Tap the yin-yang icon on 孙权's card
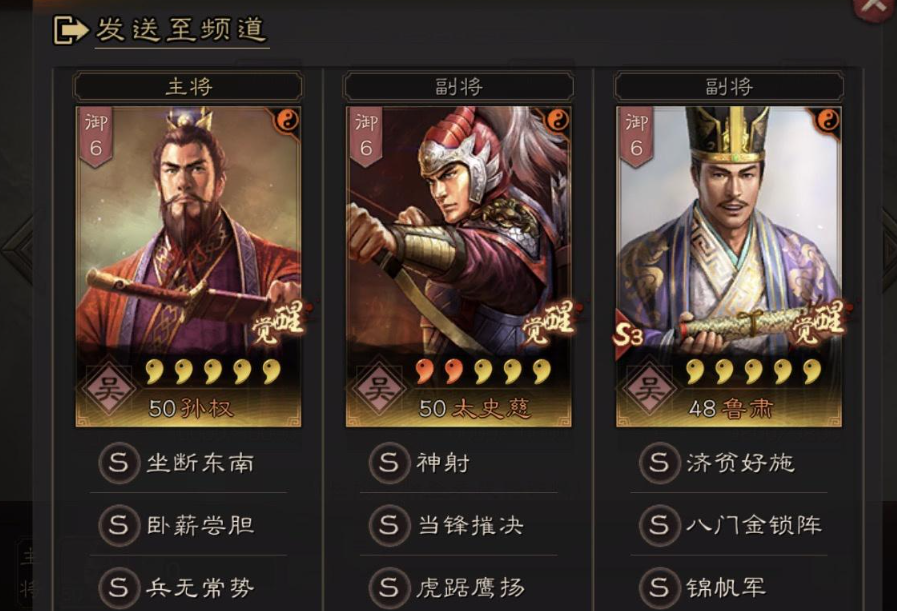897x611 pixels. point(287,121)
